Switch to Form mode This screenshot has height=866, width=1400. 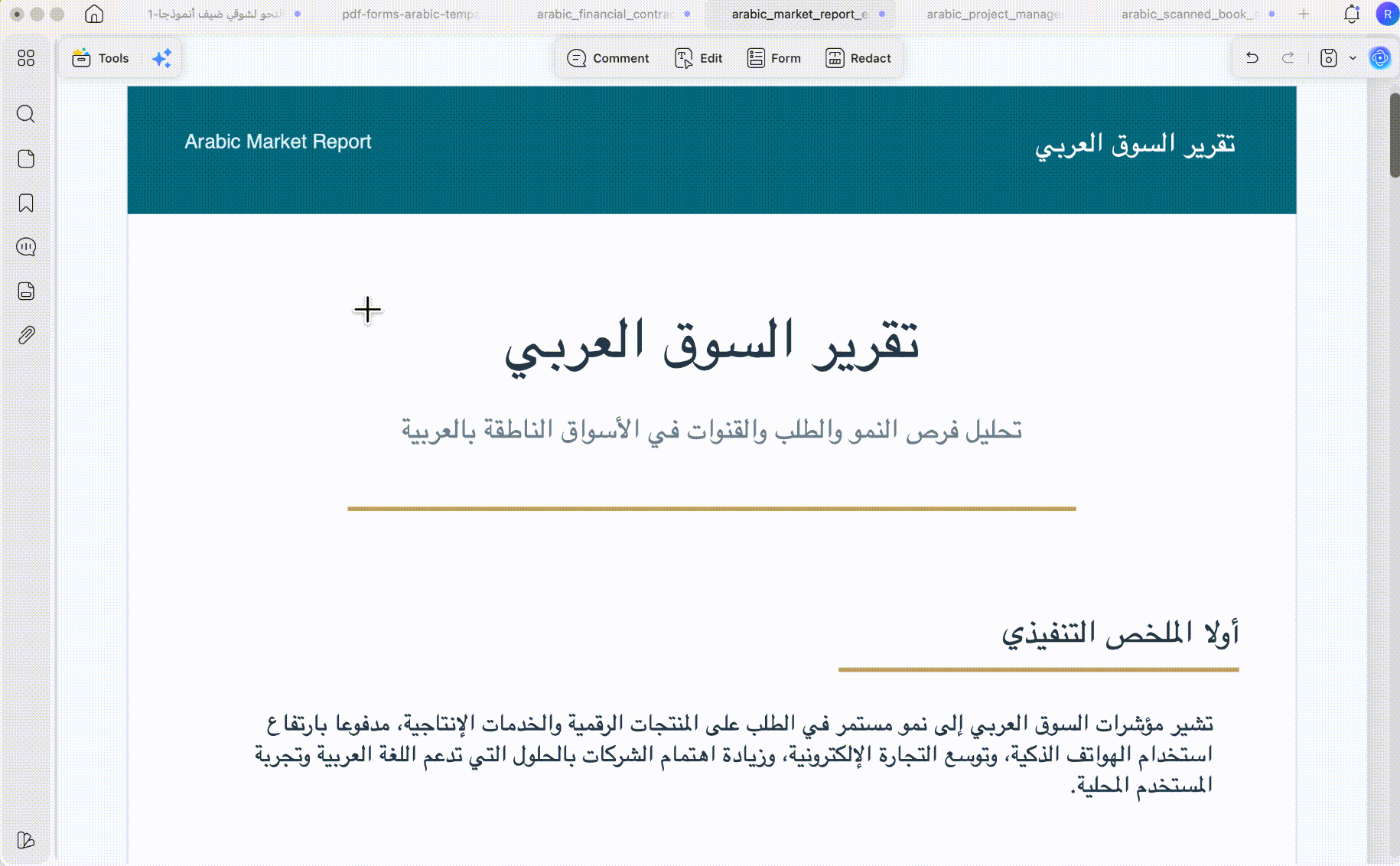click(x=774, y=58)
